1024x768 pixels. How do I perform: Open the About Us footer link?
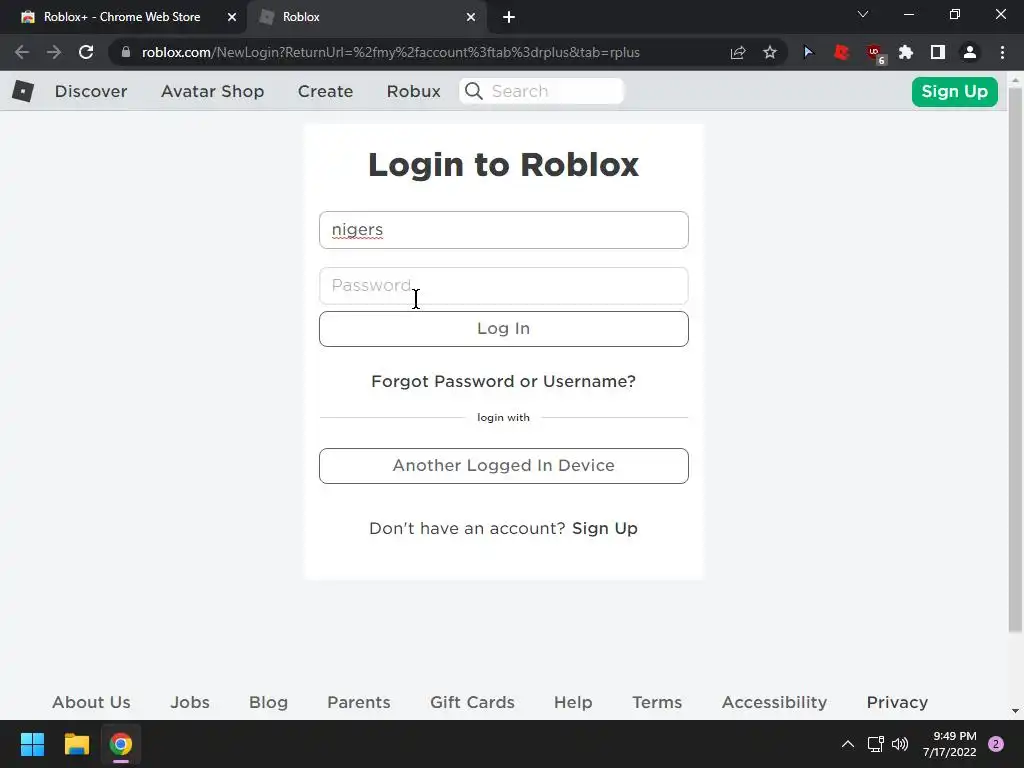point(91,702)
